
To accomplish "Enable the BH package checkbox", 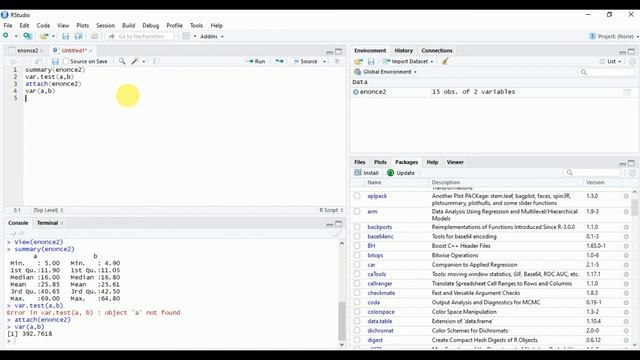I will pos(357,246).
